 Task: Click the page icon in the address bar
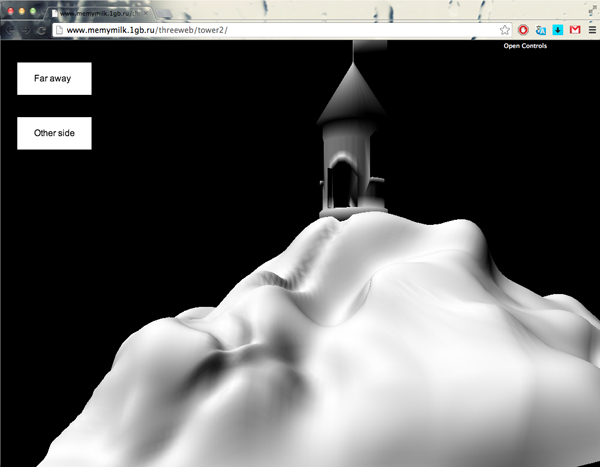tap(59, 30)
